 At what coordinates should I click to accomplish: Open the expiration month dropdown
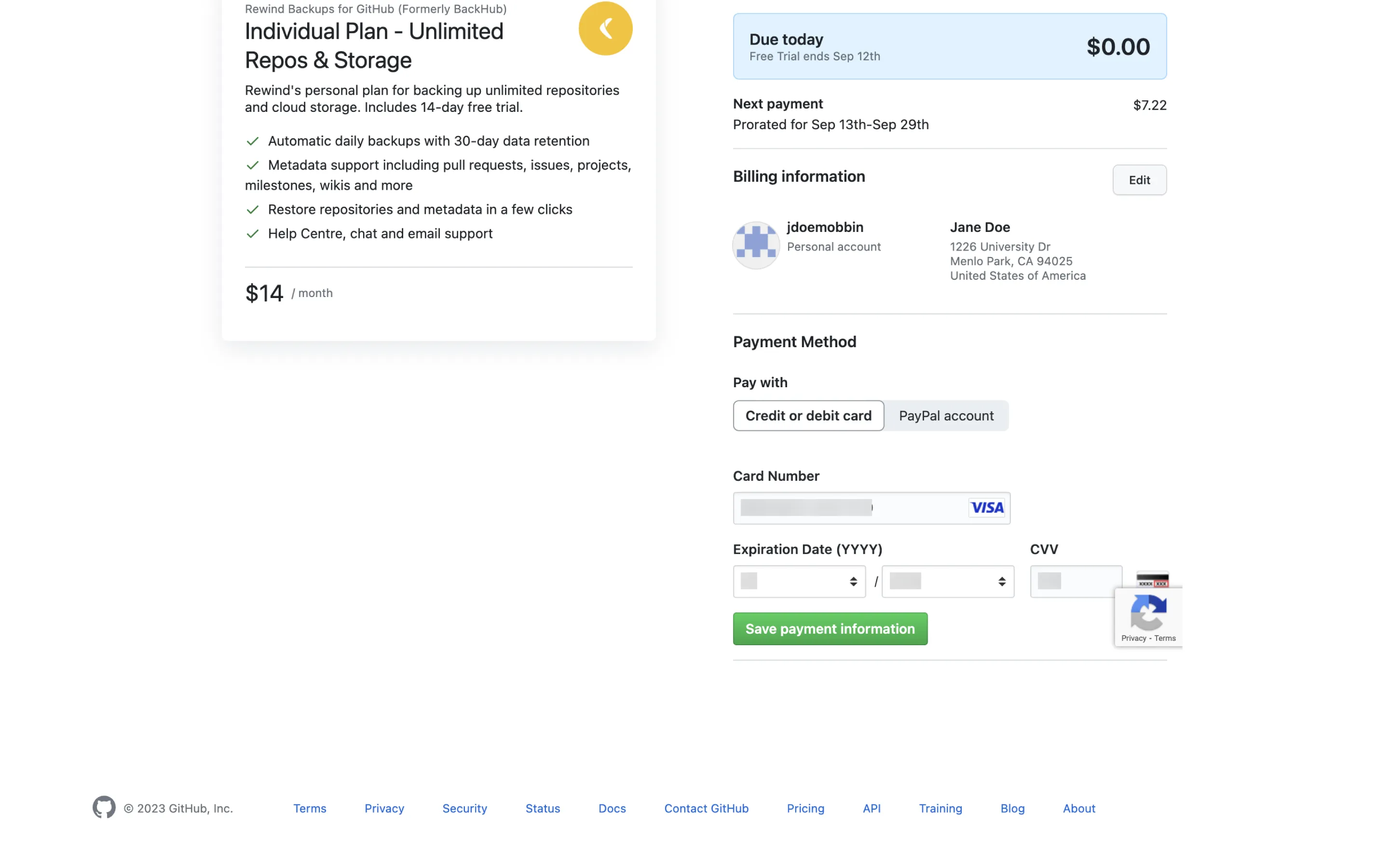click(x=799, y=582)
